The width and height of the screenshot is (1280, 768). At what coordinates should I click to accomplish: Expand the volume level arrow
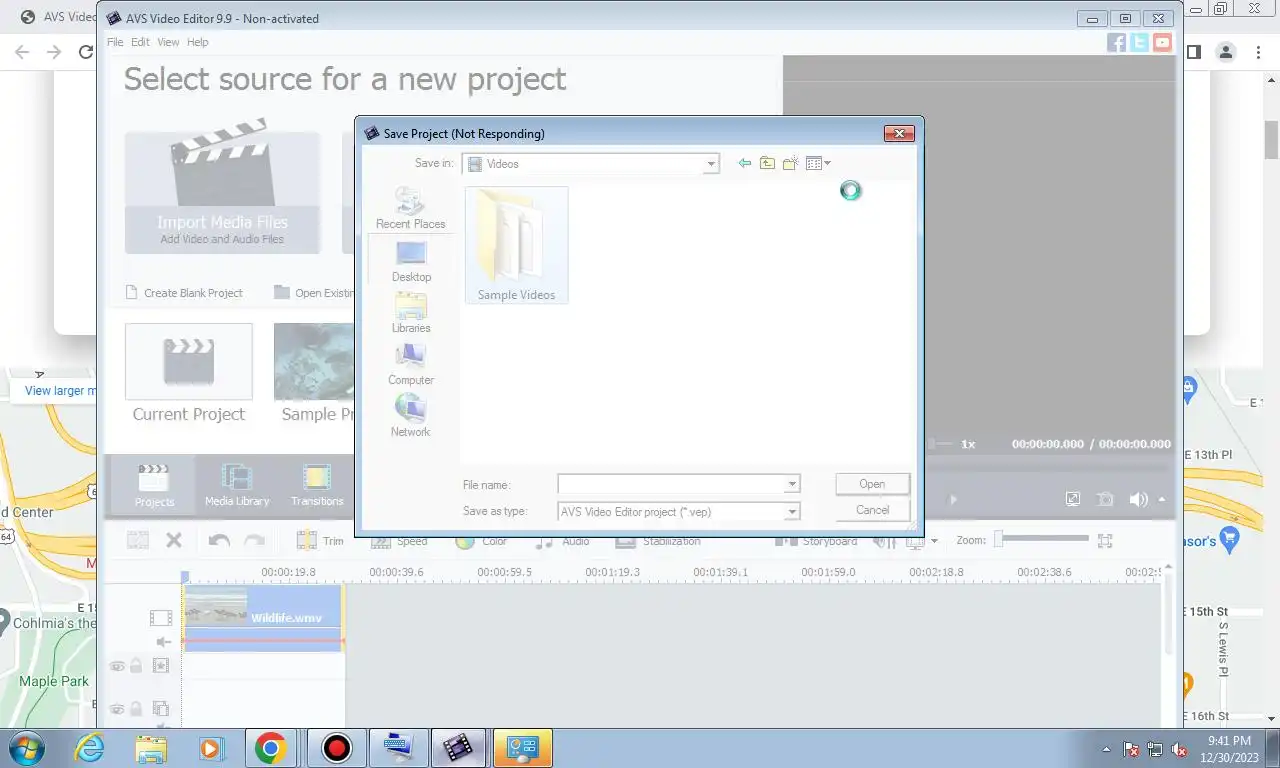coord(1162,499)
